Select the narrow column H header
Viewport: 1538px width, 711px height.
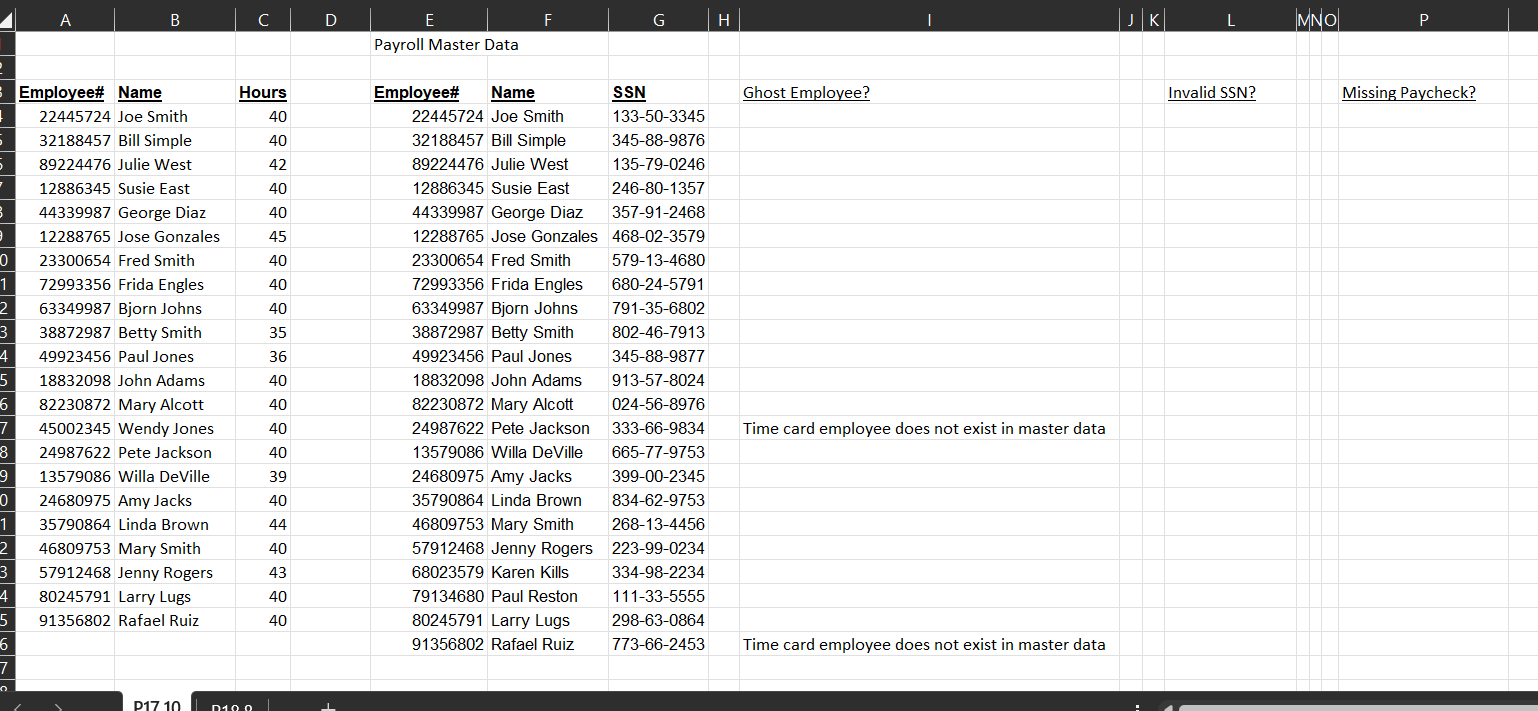723,18
